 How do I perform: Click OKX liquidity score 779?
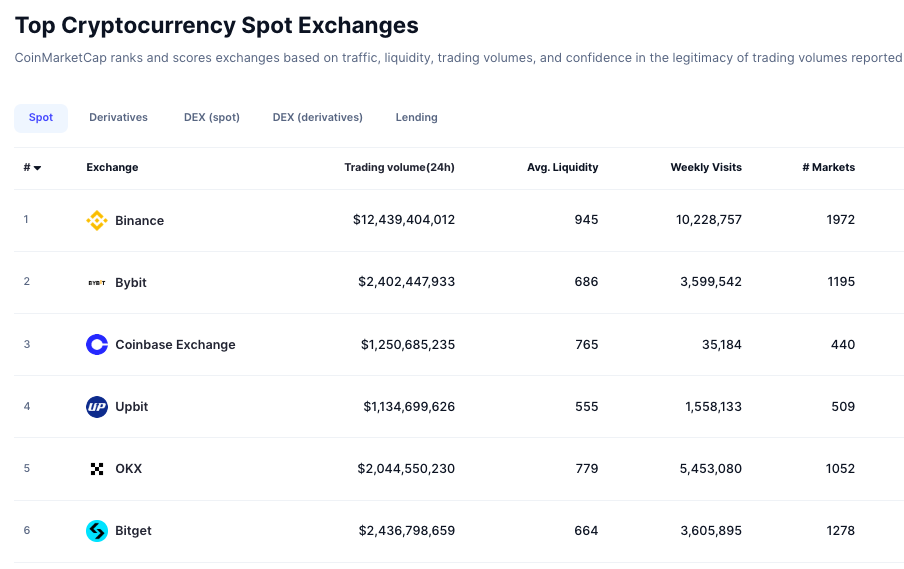(586, 469)
